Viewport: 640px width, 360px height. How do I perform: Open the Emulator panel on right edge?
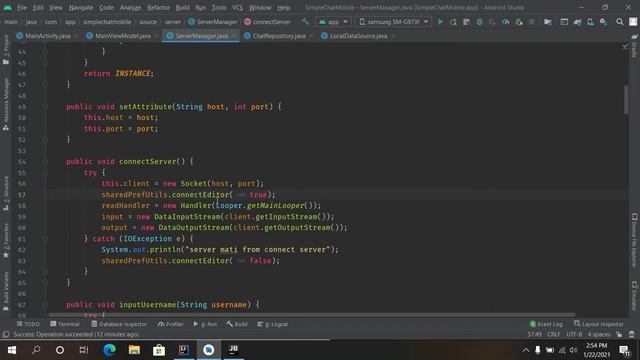click(x=634, y=296)
